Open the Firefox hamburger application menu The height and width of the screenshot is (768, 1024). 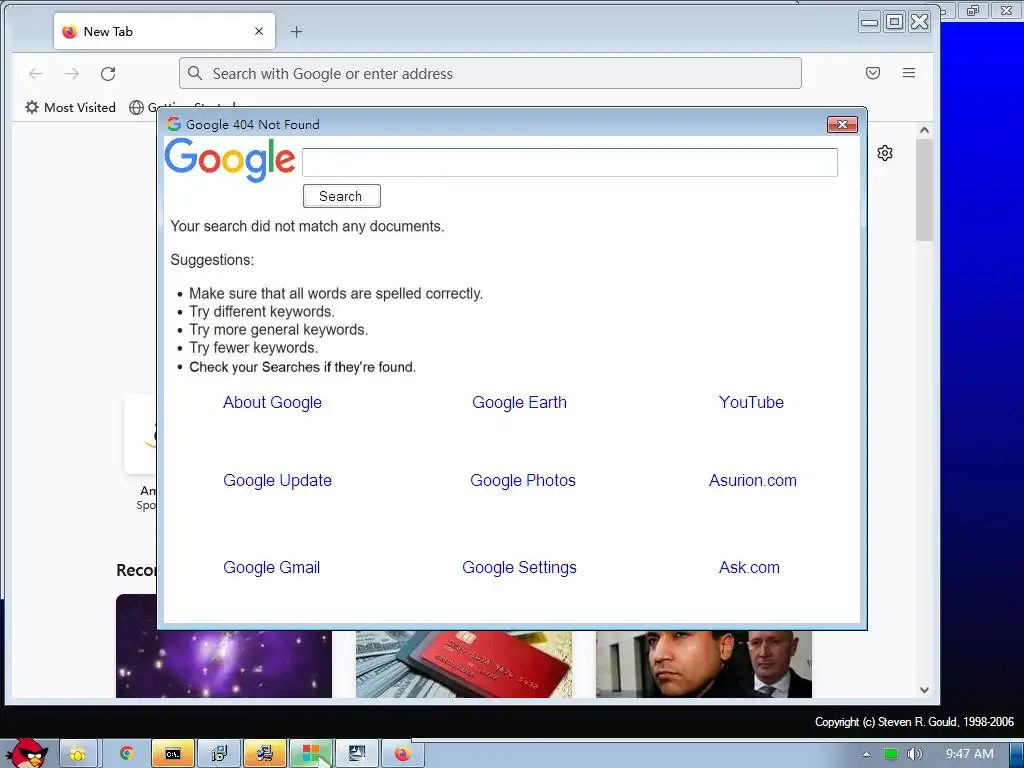[909, 72]
